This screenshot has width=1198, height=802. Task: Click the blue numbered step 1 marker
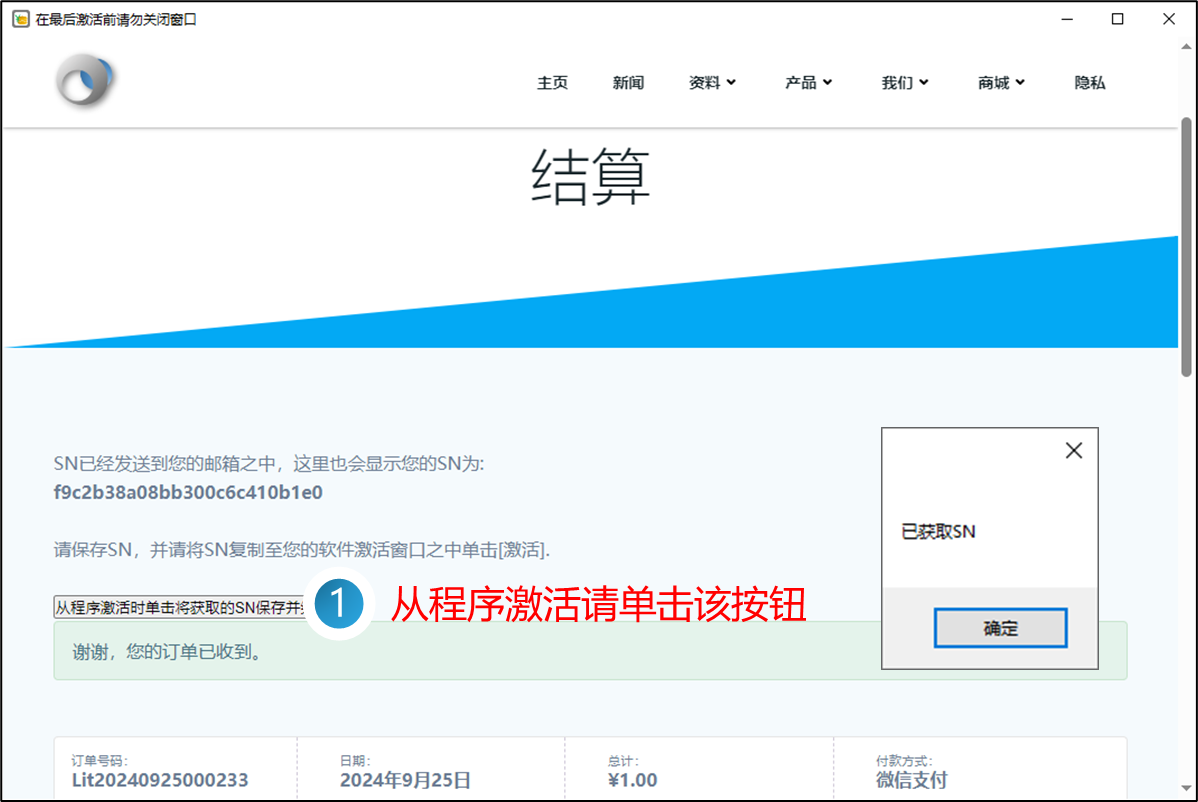pyautogui.click(x=338, y=604)
